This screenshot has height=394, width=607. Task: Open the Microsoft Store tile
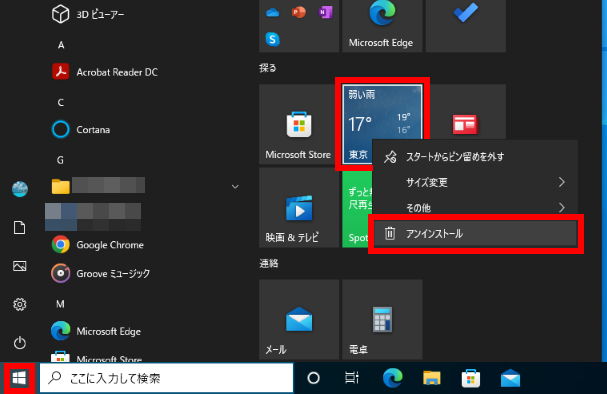299,124
